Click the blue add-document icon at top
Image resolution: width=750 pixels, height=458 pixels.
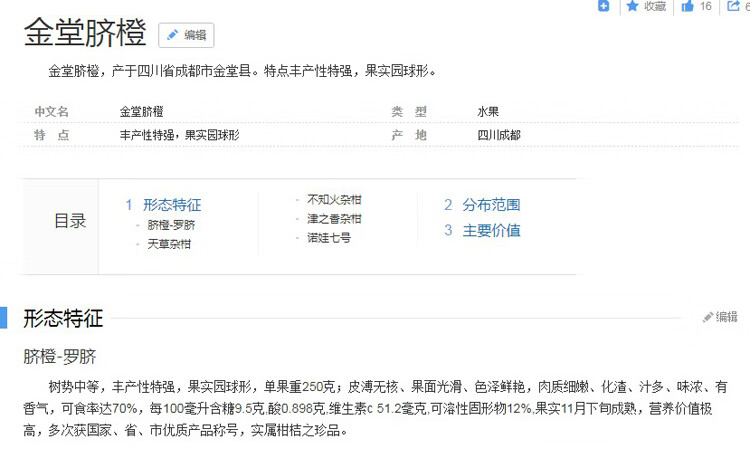tap(604, 6)
